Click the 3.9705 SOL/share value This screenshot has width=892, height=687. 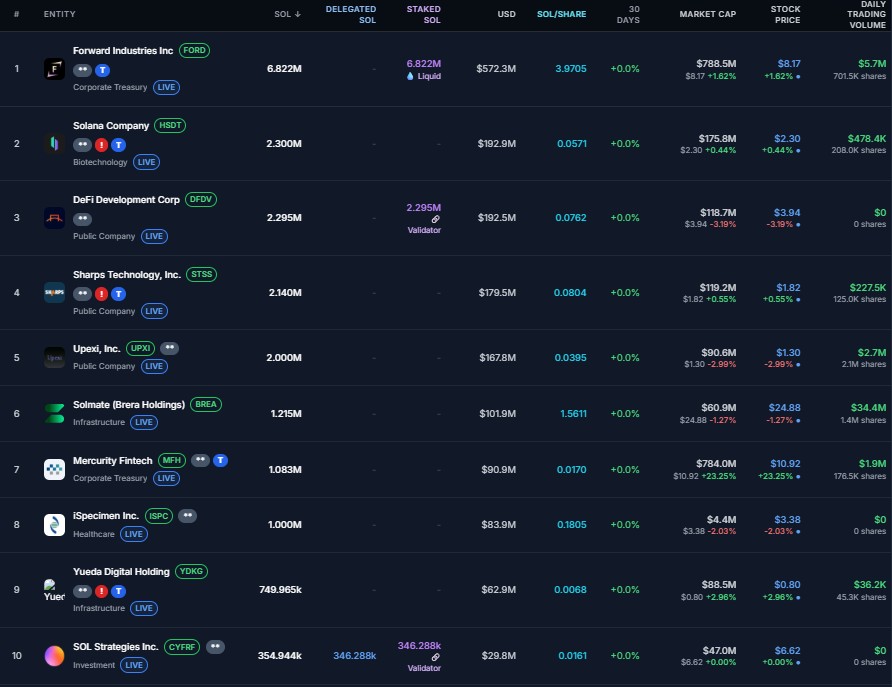571,69
